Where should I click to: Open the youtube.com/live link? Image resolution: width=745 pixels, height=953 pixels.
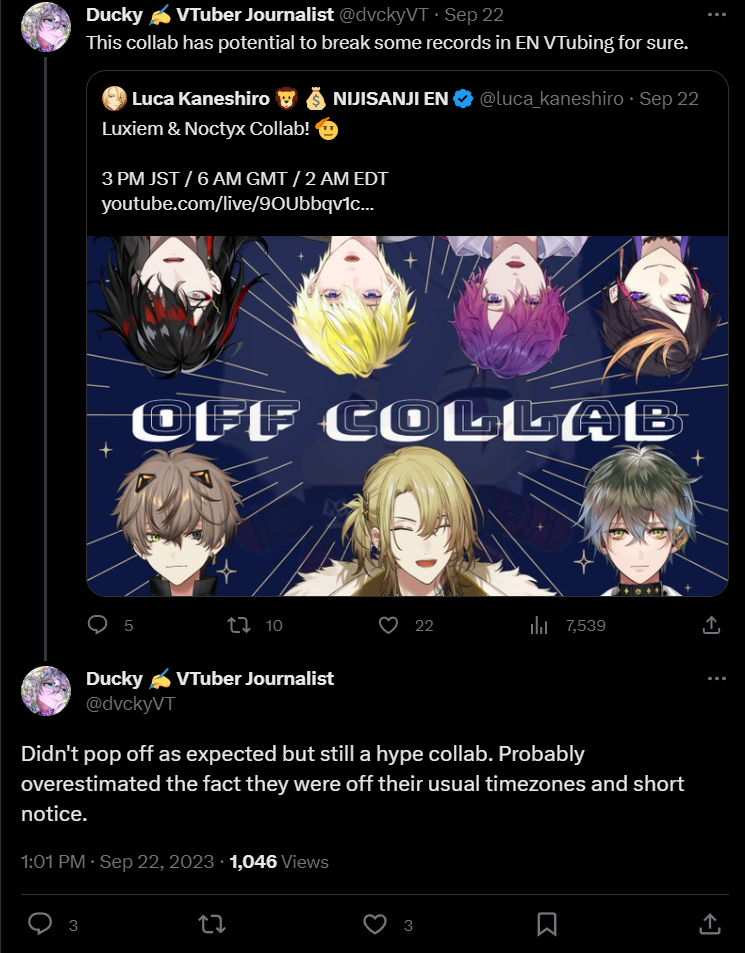click(238, 204)
